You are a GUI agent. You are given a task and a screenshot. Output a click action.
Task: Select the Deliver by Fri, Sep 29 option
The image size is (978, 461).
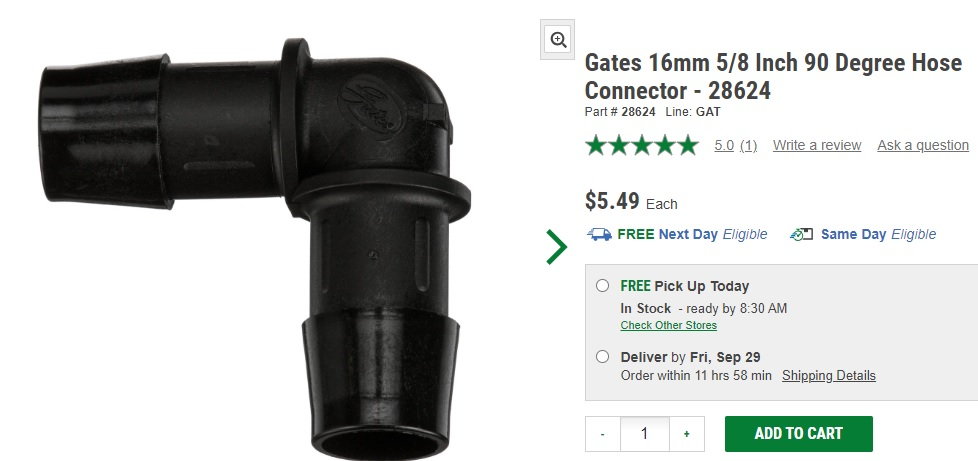coord(602,356)
